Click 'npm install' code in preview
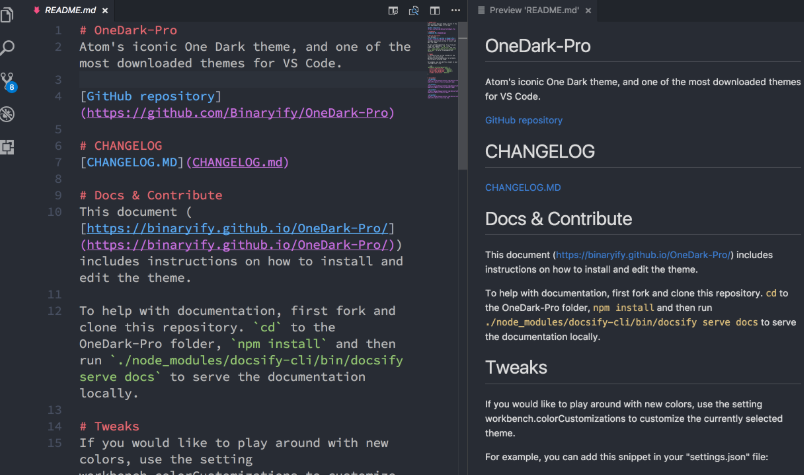 click(624, 308)
